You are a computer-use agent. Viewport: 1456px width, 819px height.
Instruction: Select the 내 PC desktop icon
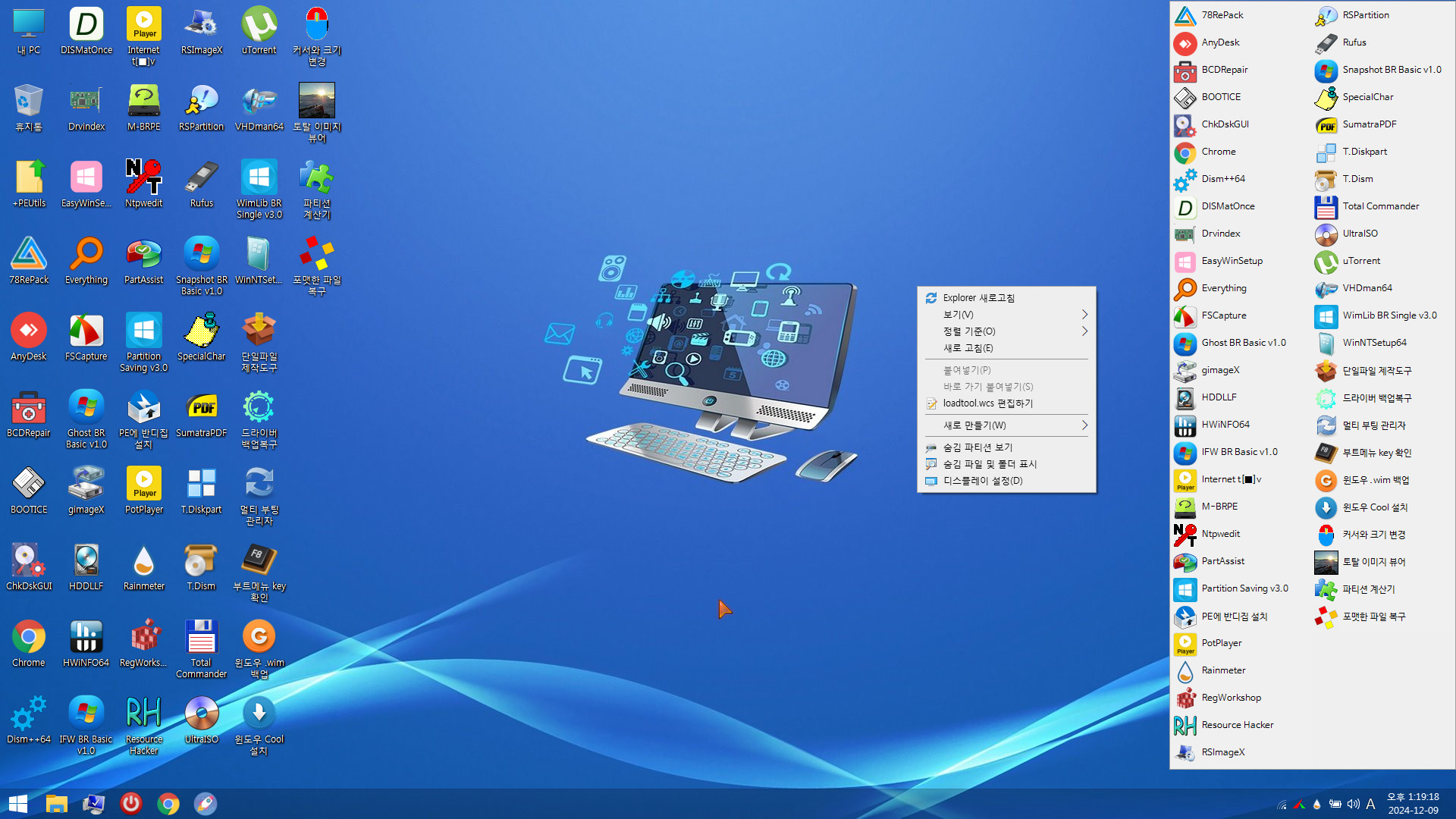coord(29,31)
